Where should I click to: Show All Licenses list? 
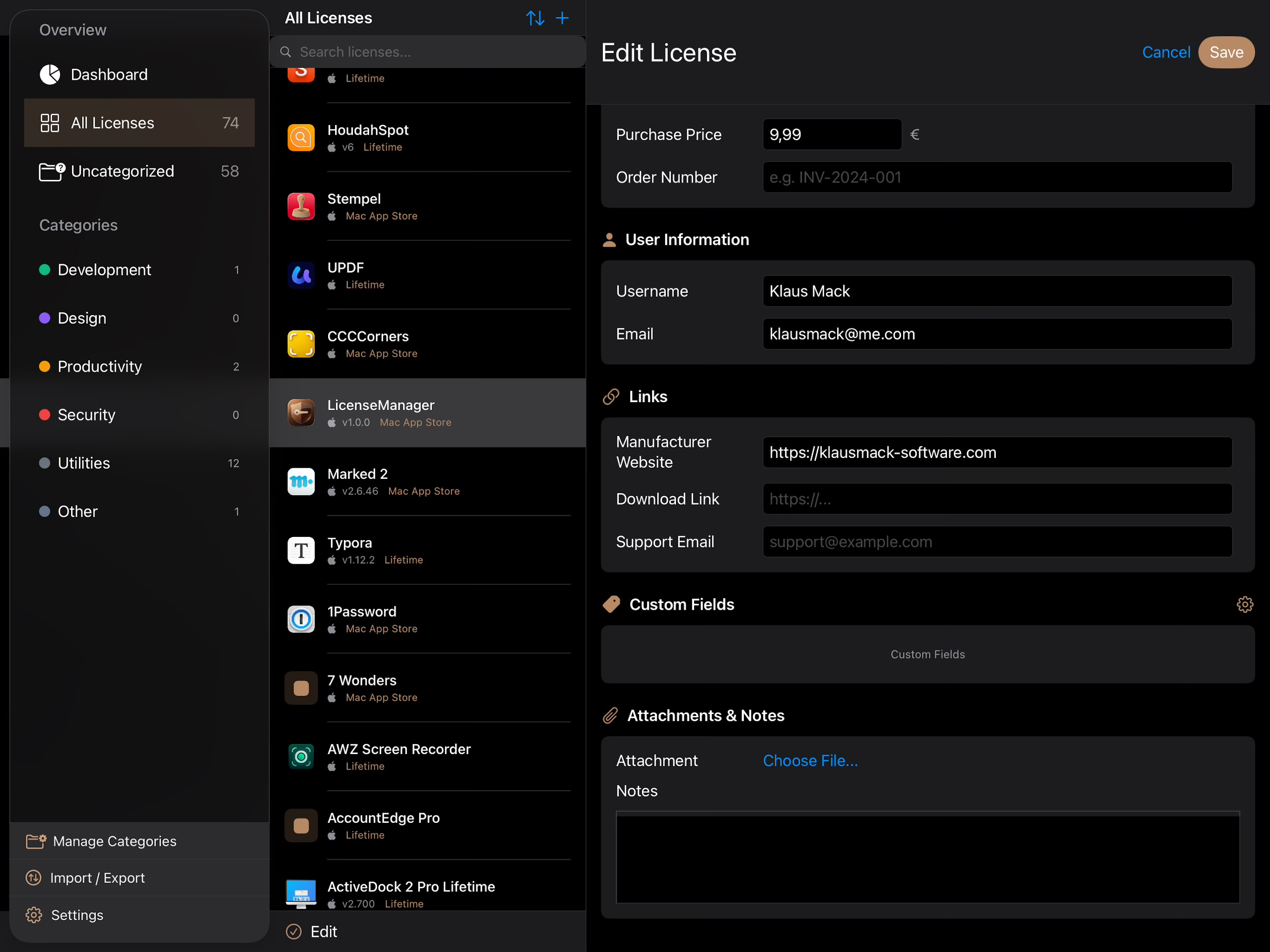(139, 123)
